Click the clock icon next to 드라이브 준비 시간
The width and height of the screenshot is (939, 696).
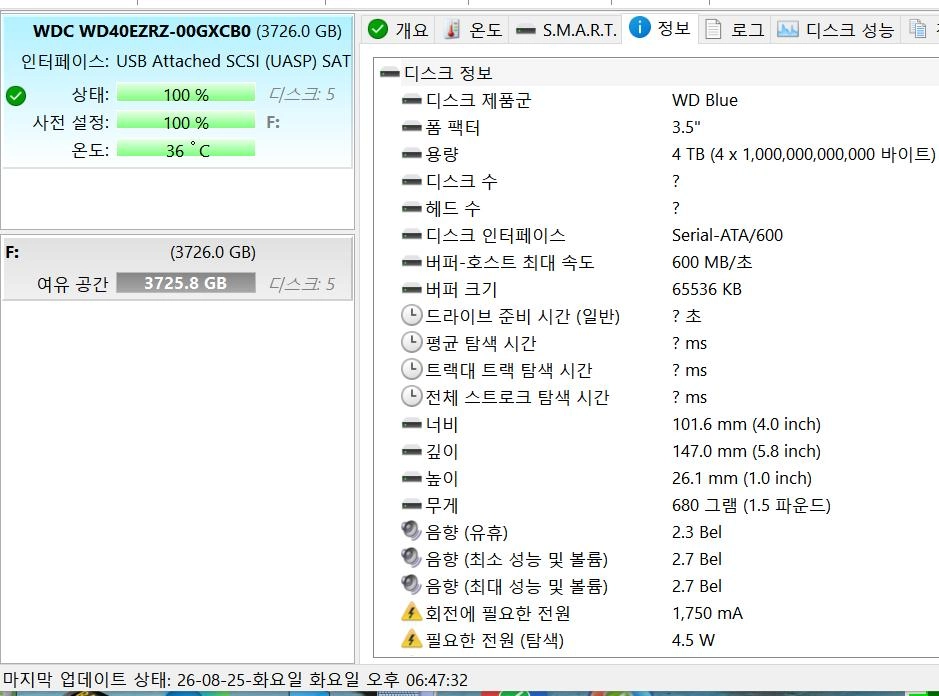coord(411,315)
